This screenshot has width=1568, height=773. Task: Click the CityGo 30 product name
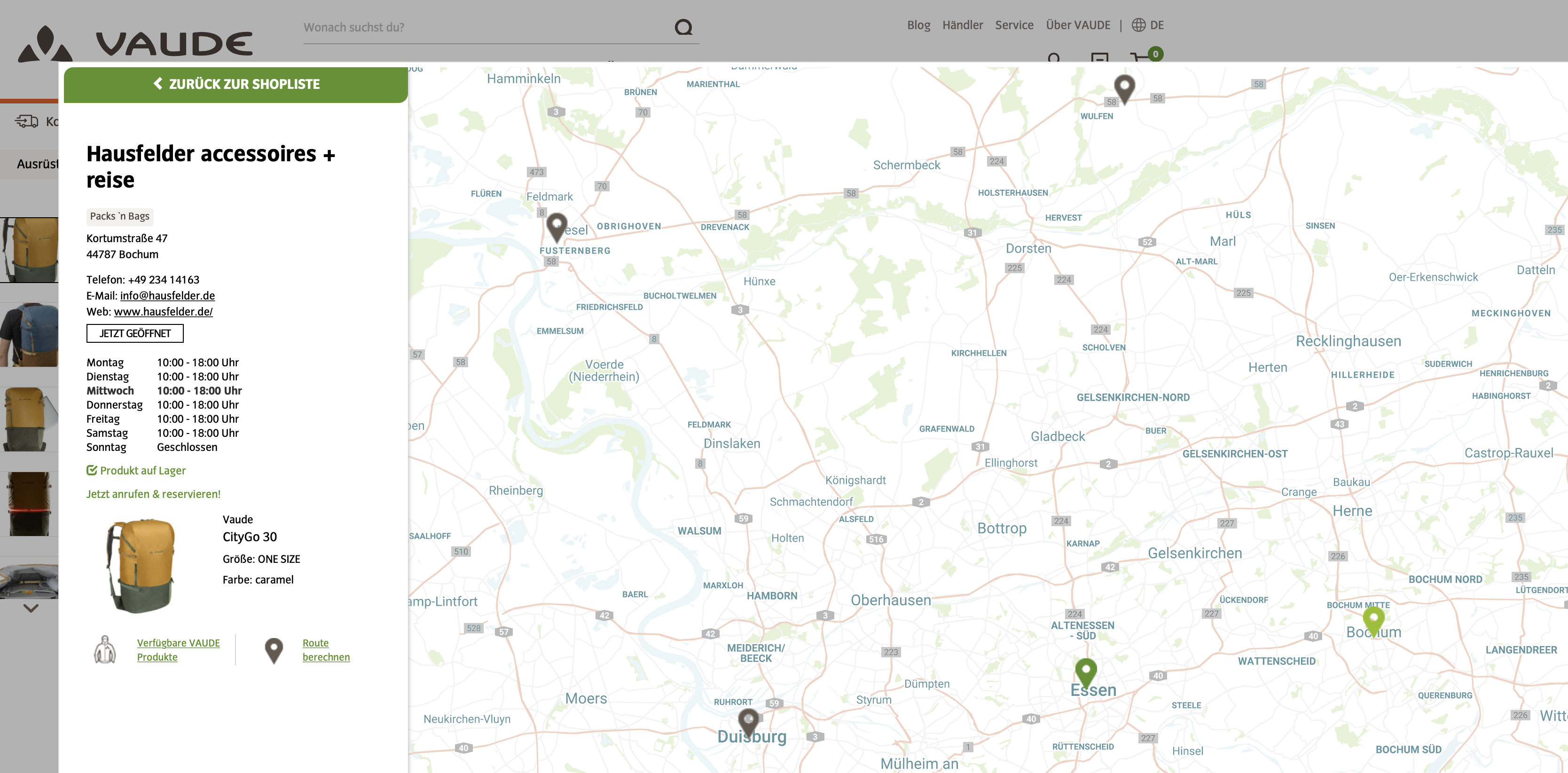coord(250,536)
